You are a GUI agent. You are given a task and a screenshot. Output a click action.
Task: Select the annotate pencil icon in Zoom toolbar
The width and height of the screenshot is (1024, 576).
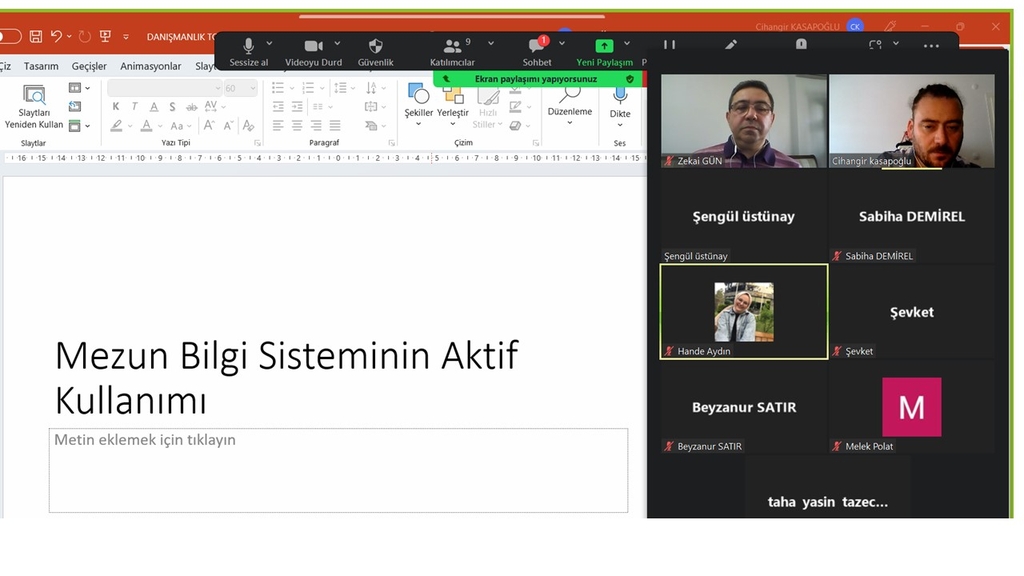coord(731,45)
